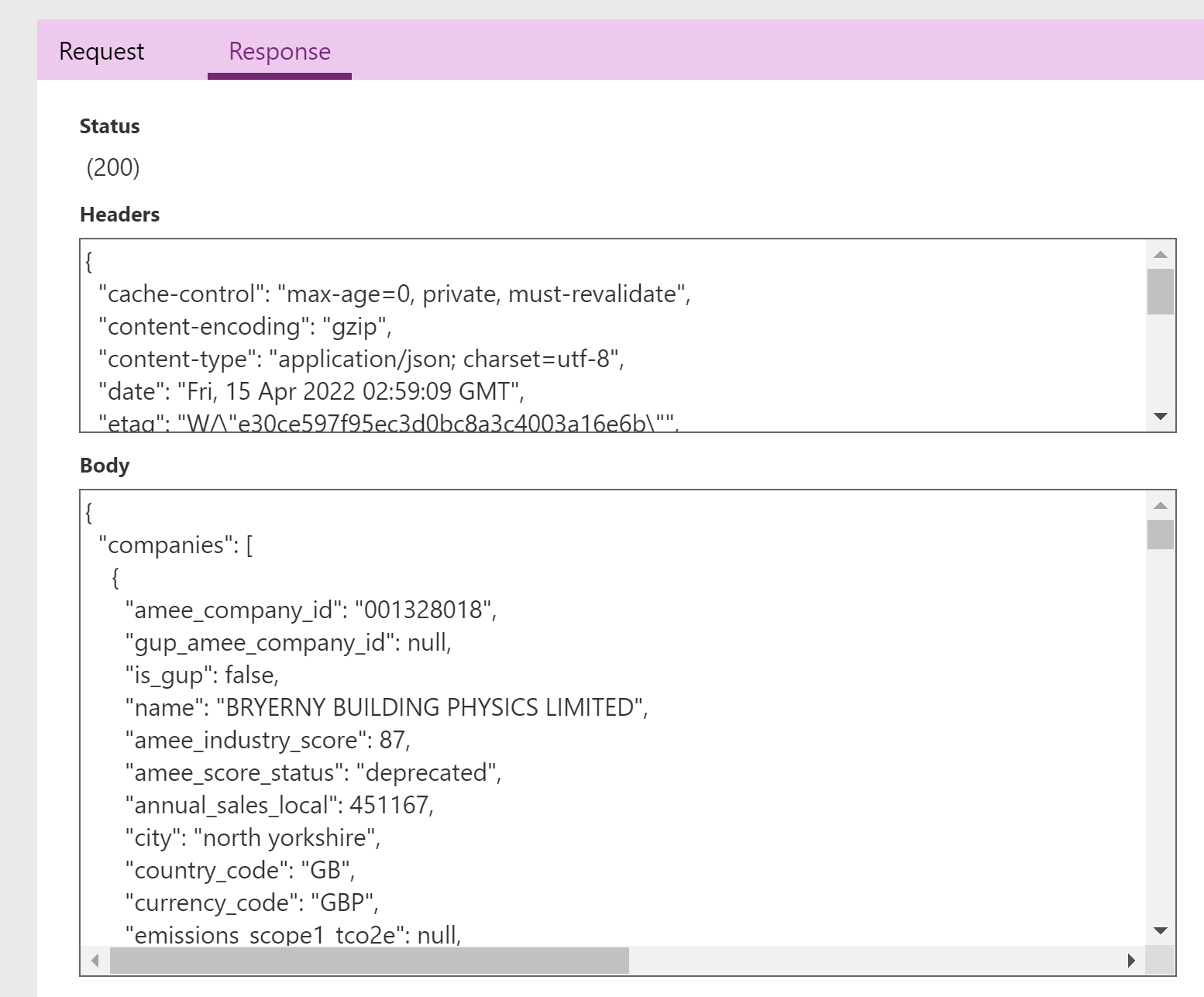
Task: Click the "city": "north yorkshire" line
Action: 253,838
